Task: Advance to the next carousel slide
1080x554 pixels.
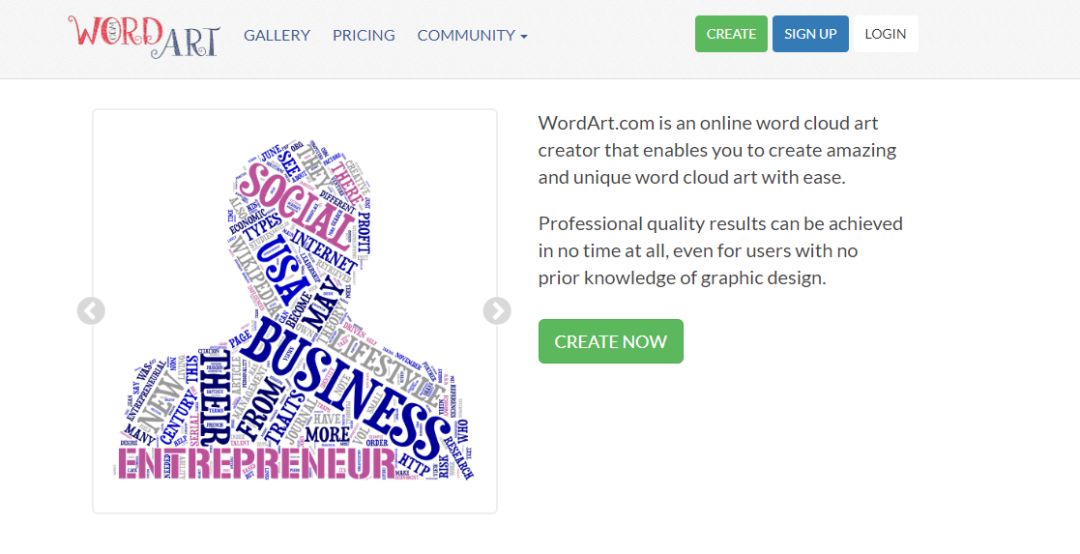Action: click(x=497, y=311)
